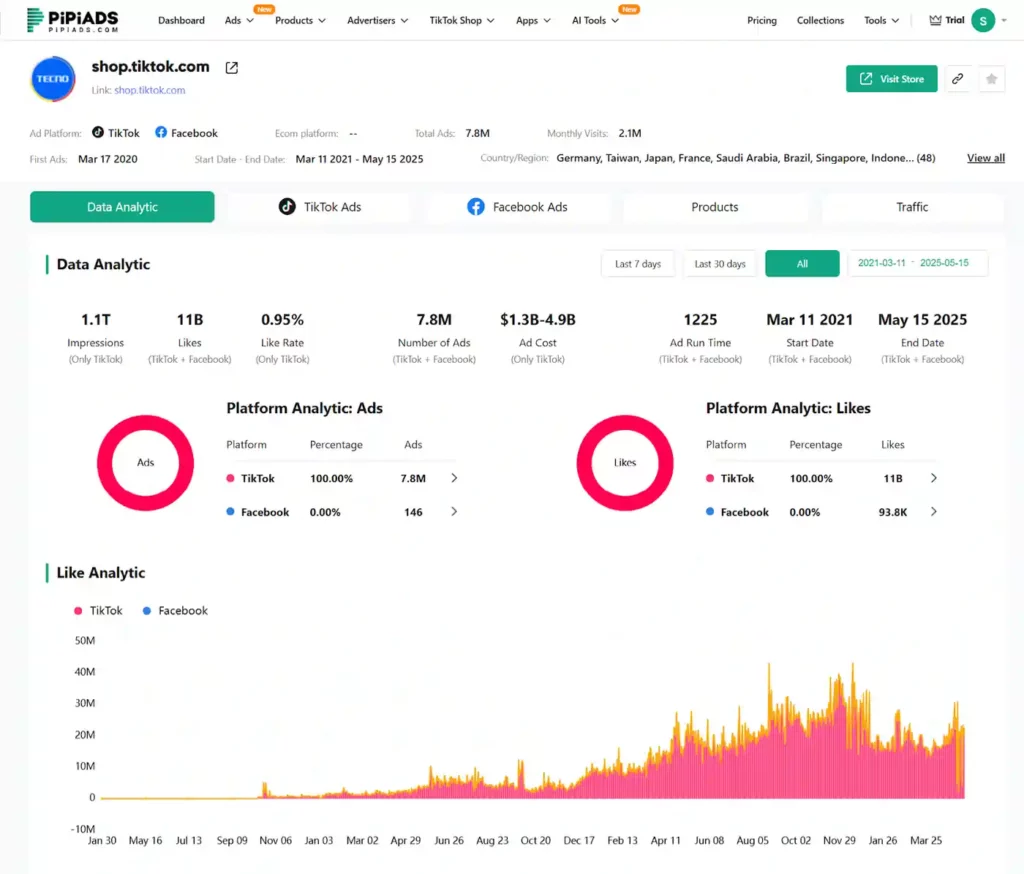The width and height of the screenshot is (1024, 874).
Task: Expand the TikTok row in Platform Analytic: Ads
Action: click(455, 478)
